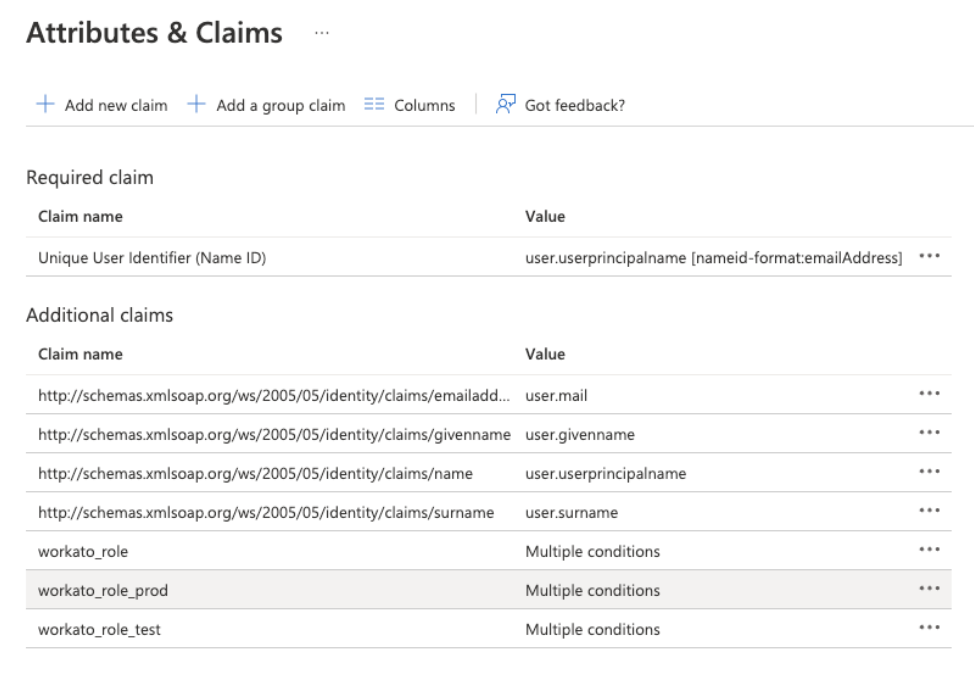Click the Columns list icon
Screen dimensions: 974x678
pos(374,105)
